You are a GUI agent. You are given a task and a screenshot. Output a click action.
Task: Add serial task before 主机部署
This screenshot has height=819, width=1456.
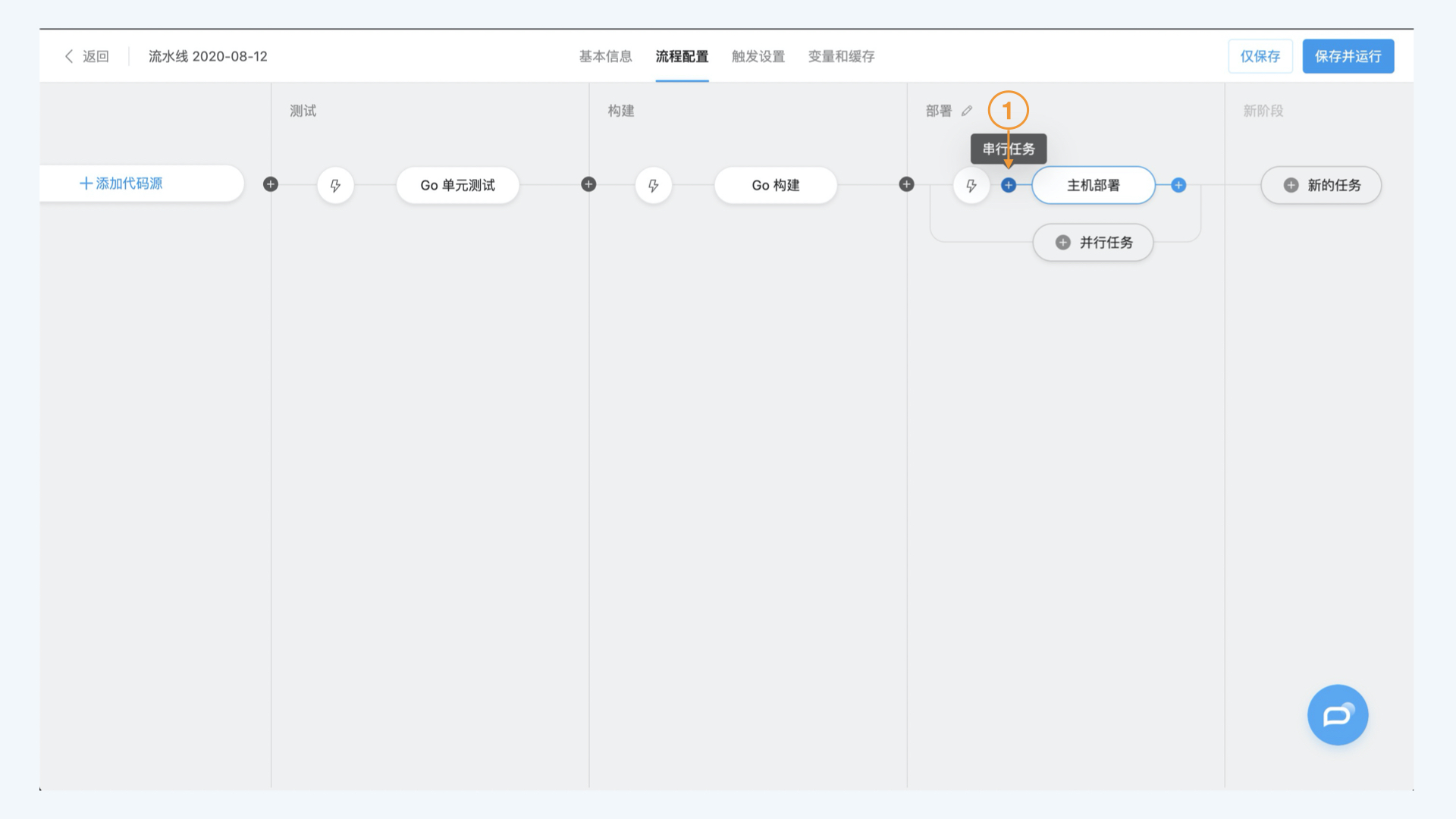click(1009, 185)
